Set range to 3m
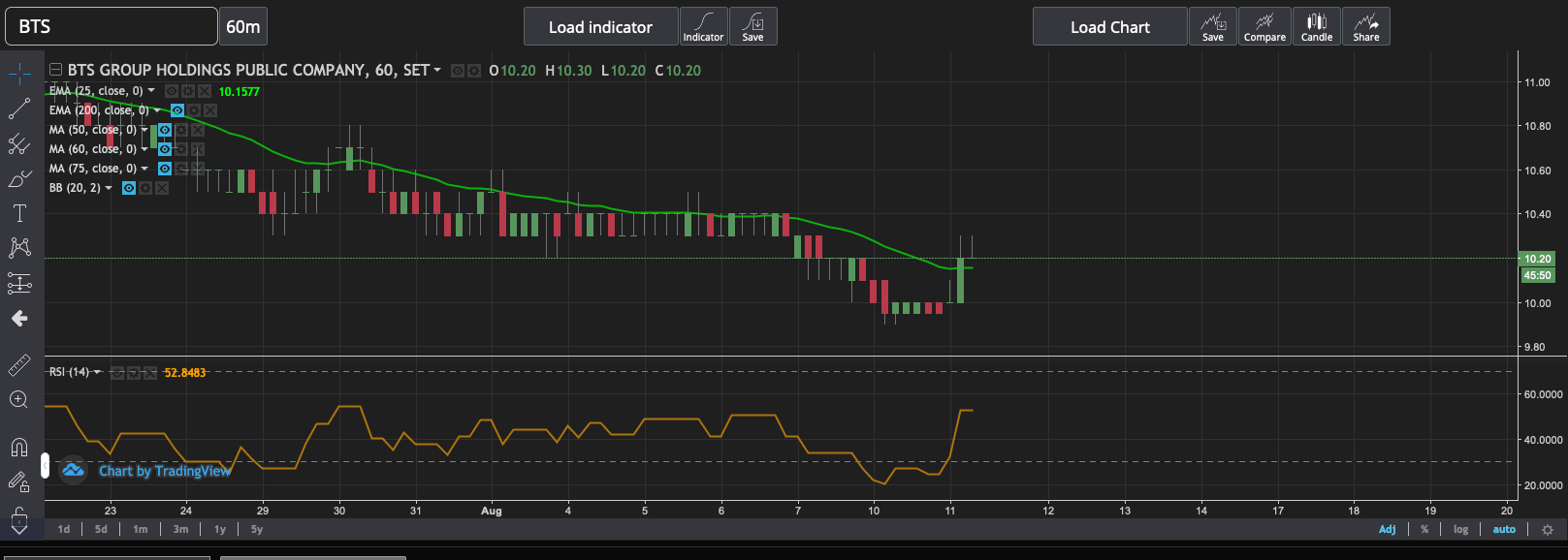 coord(180,529)
